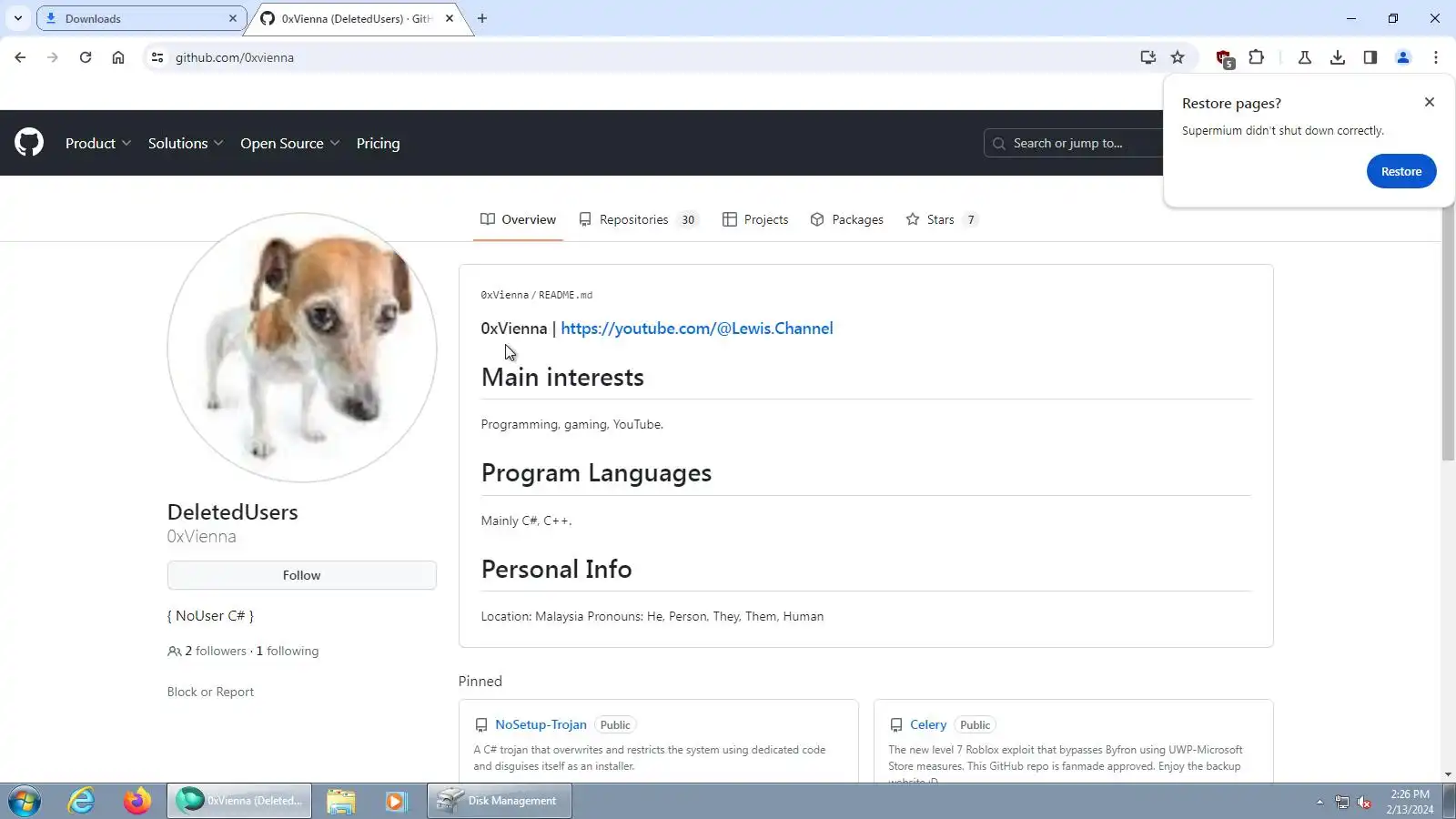Launch Firefox from the taskbar
Image resolution: width=1456 pixels, height=819 pixels.
point(137,801)
